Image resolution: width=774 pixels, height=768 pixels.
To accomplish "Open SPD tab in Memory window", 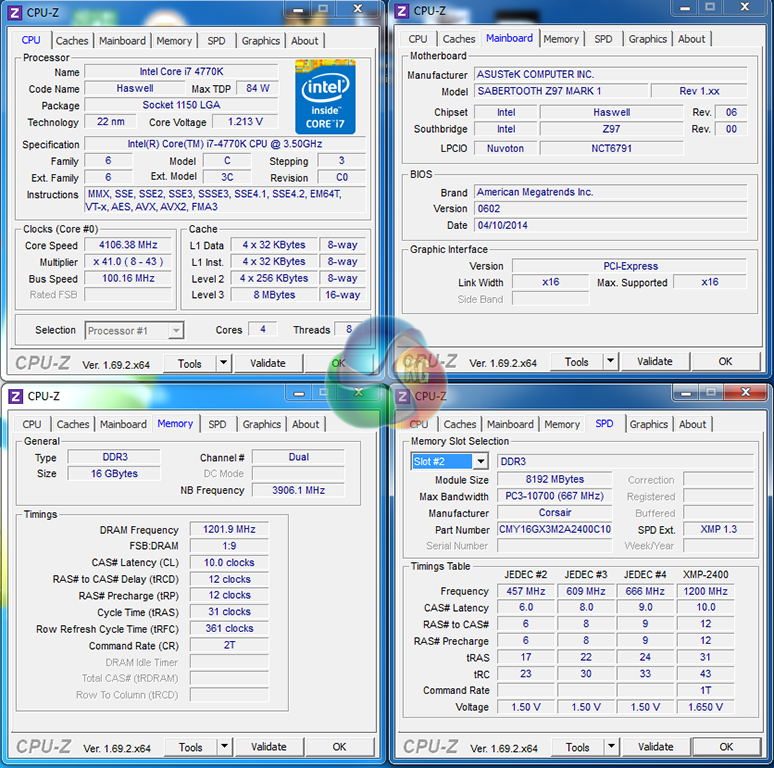I will (217, 424).
